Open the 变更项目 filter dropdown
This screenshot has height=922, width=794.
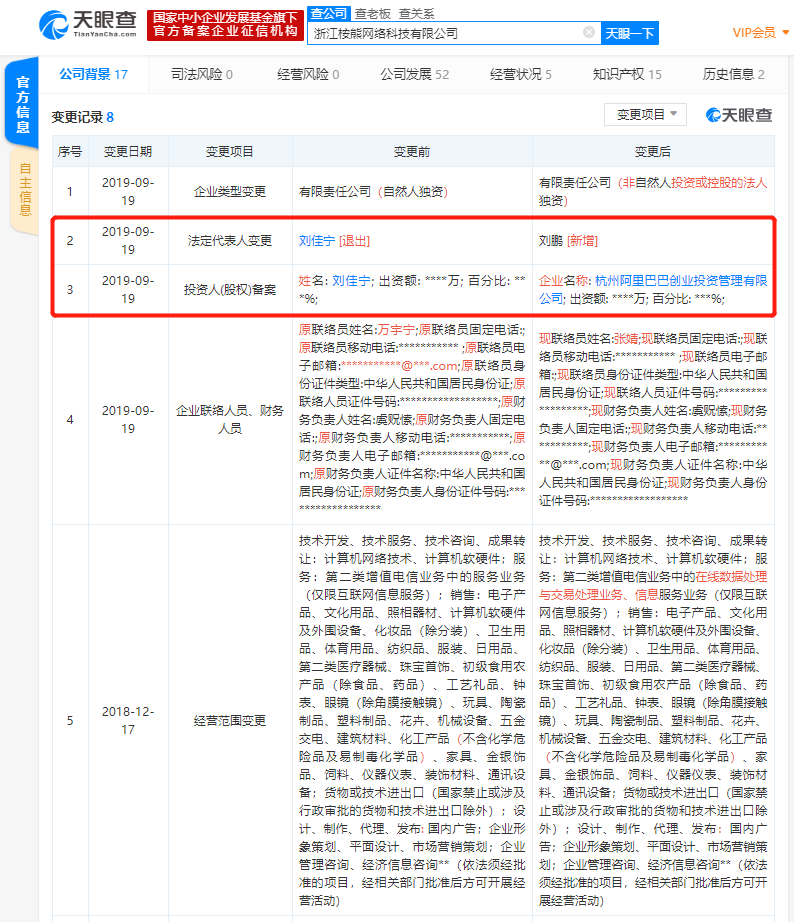click(x=645, y=114)
